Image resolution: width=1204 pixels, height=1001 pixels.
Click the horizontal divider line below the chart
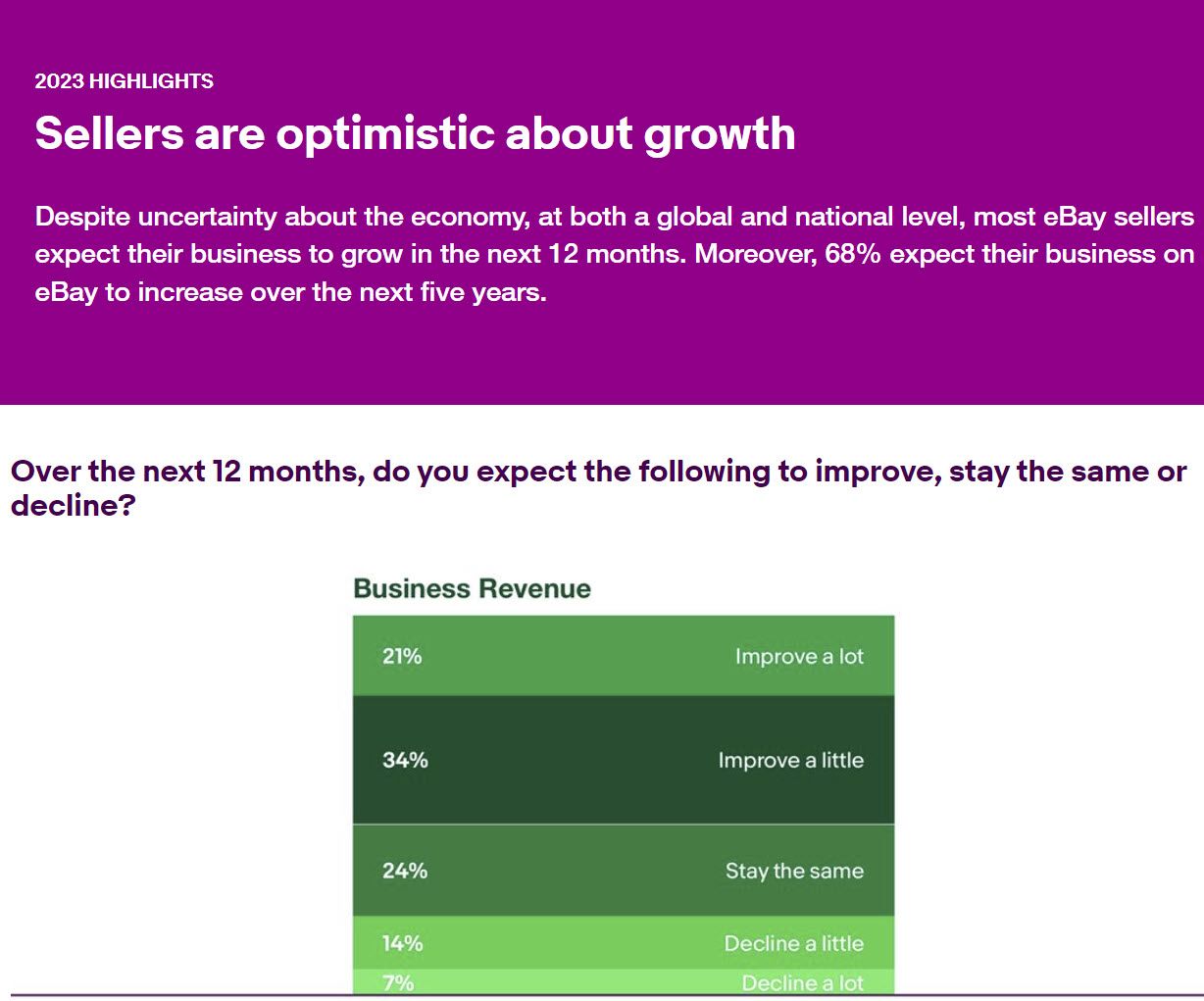click(x=602, y=995)
